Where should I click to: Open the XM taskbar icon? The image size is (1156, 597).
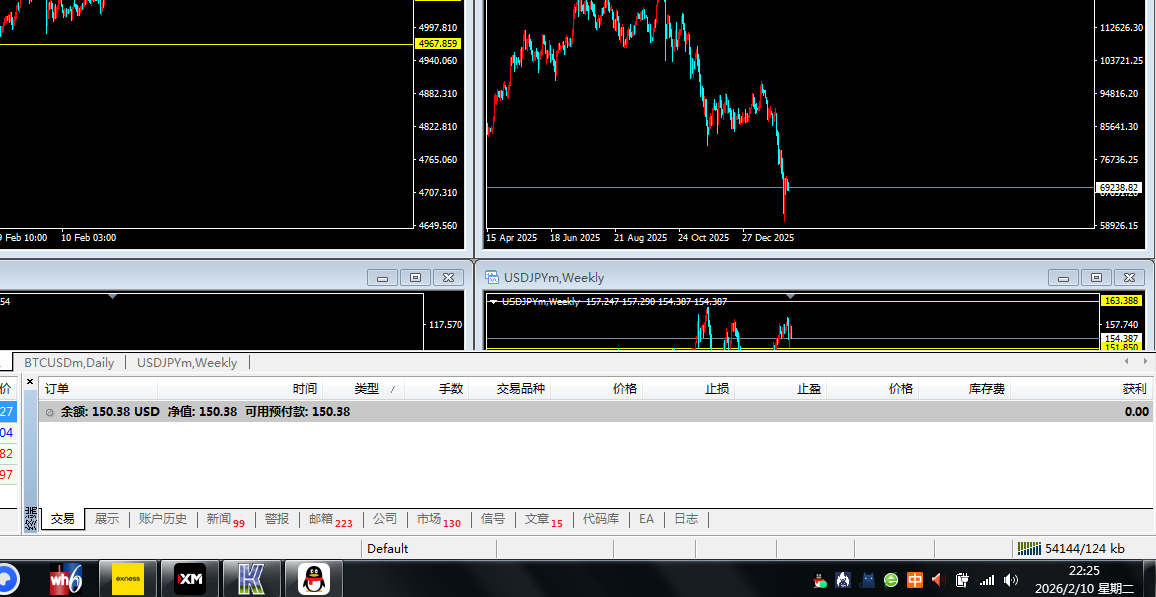click(x=190, y=579)
